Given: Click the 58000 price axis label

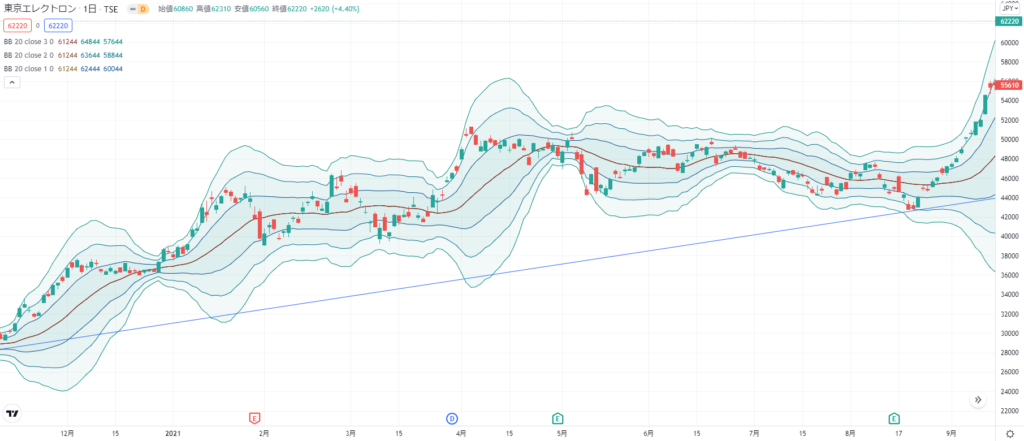Looking at the screenshot, I should coord(1010,62).
